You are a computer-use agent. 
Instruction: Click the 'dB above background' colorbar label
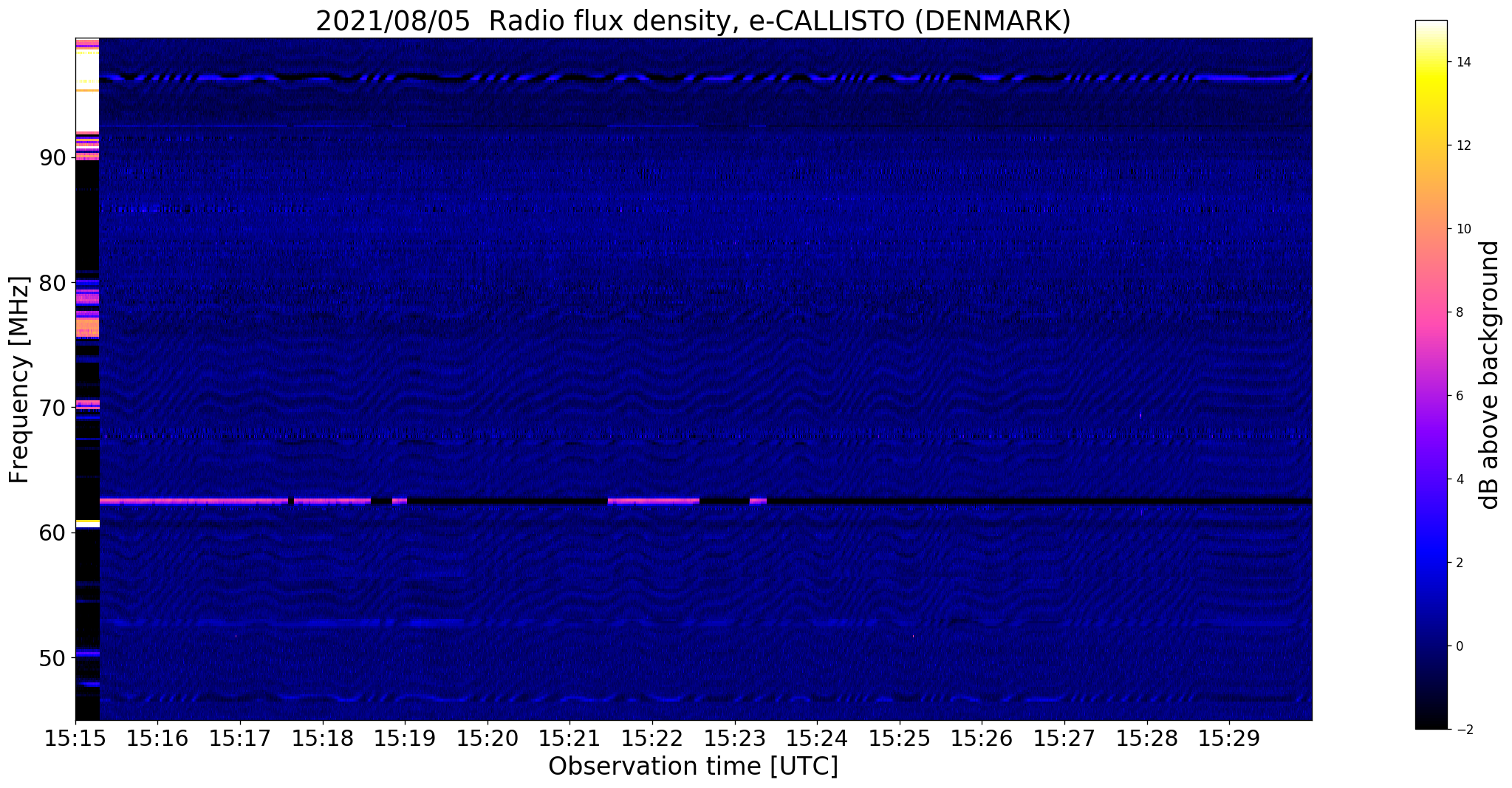pyautogui.click(x=1489, y=375)
